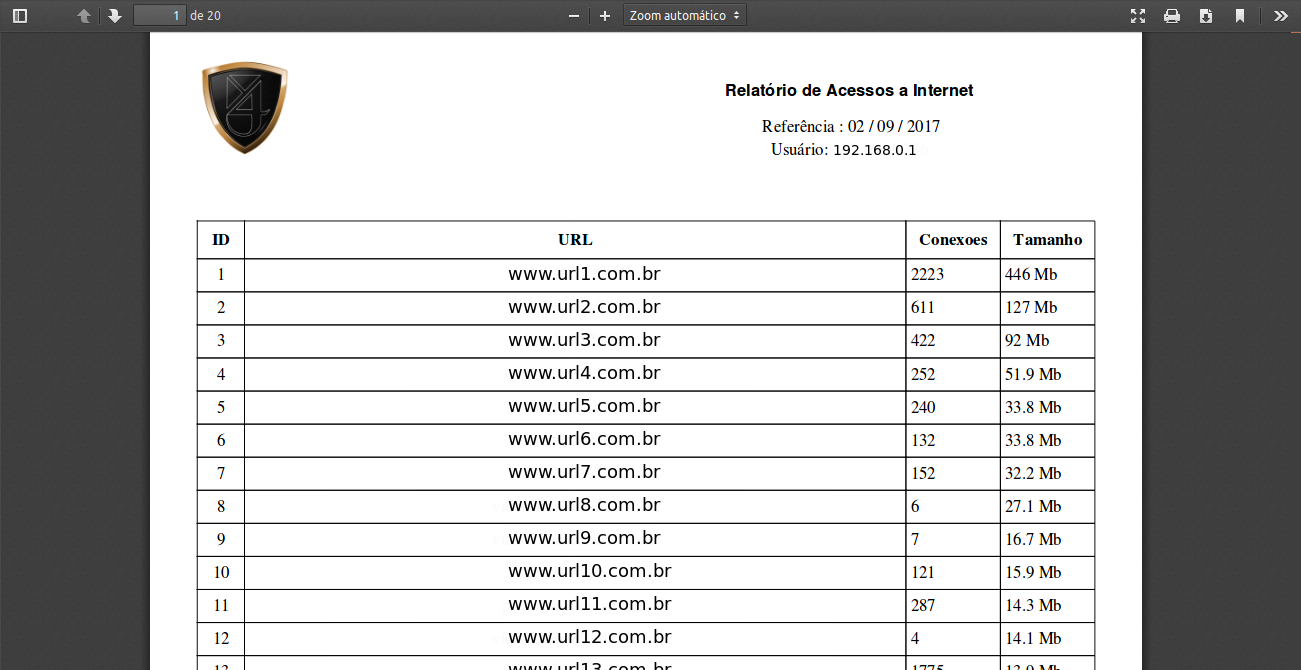Image resolution: width=1301 pixels, height=670 pixels.
Task: Click the www.url1.com.br entry
Action: coord(584,274)
